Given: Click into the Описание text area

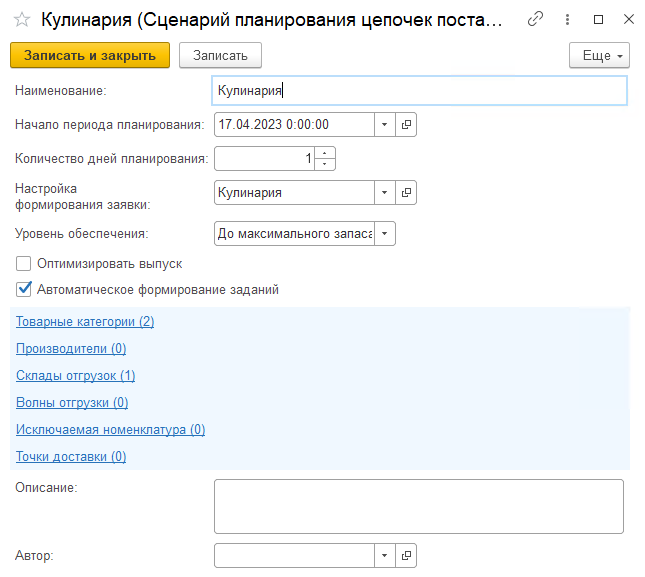Looking at the screenshot, I should (418, 506).
